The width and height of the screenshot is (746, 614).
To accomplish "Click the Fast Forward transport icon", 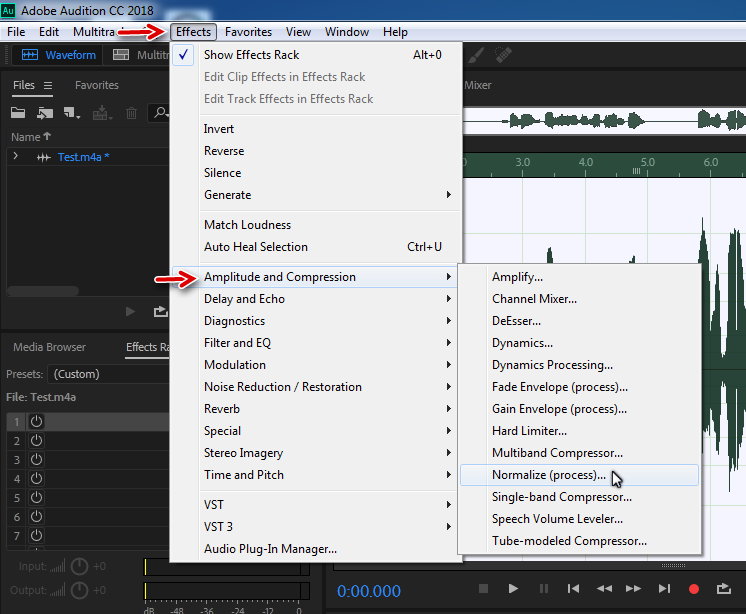I will point(634,589).
